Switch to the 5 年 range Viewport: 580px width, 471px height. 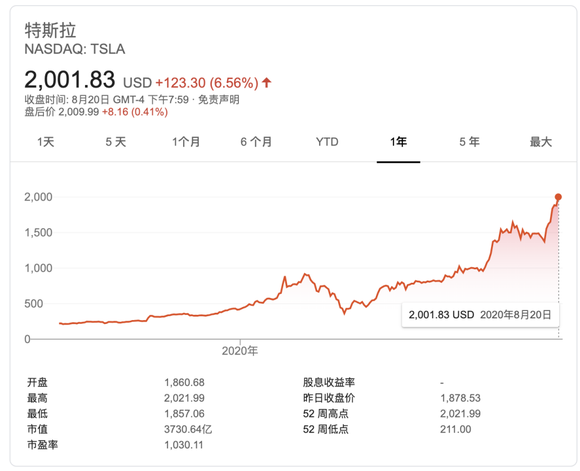tap(469, 142)
